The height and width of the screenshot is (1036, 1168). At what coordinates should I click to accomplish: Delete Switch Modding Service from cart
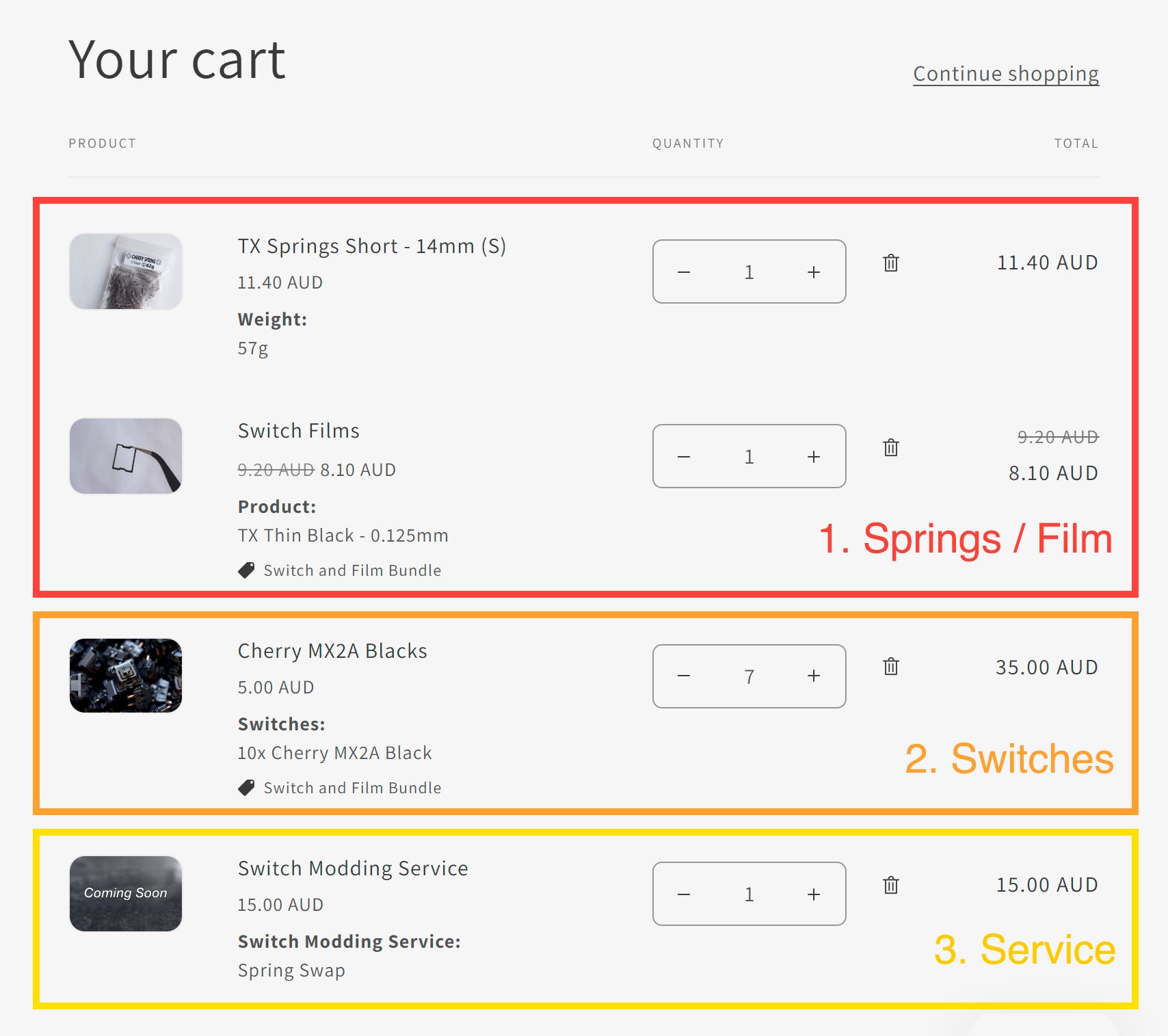pos(890,886)
